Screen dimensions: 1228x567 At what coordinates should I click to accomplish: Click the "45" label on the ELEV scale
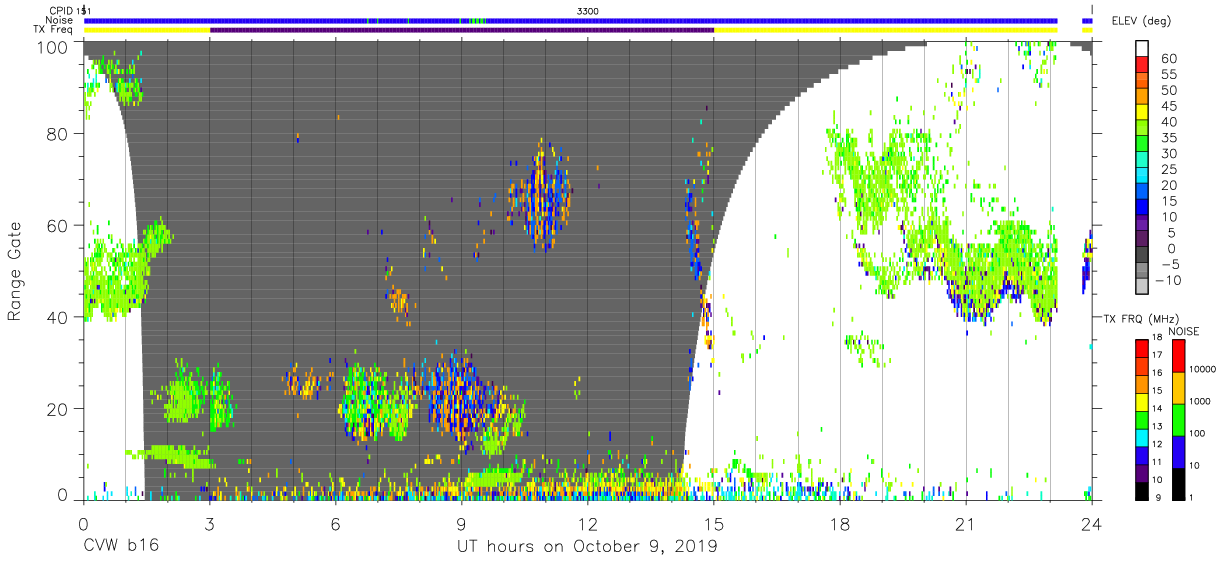[x=1168, y=106]
